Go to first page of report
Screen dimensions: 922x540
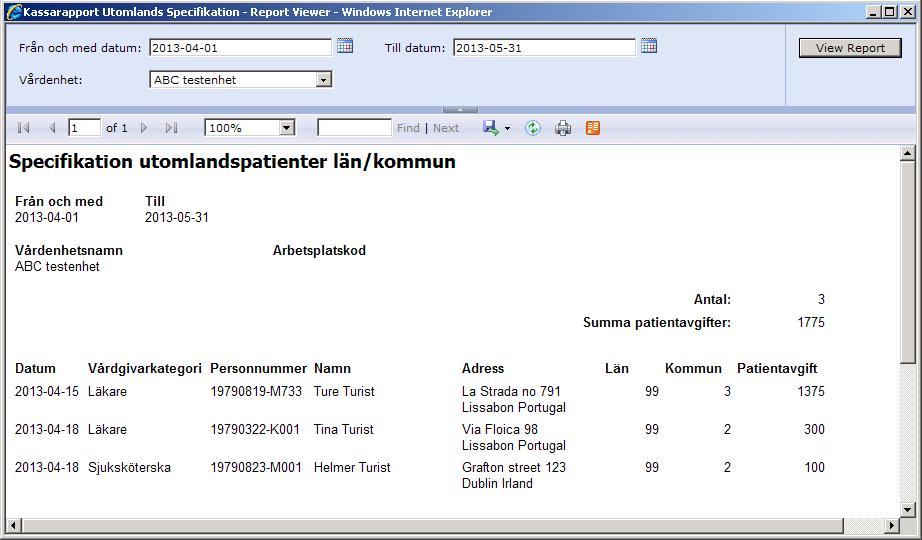point(24,128)
